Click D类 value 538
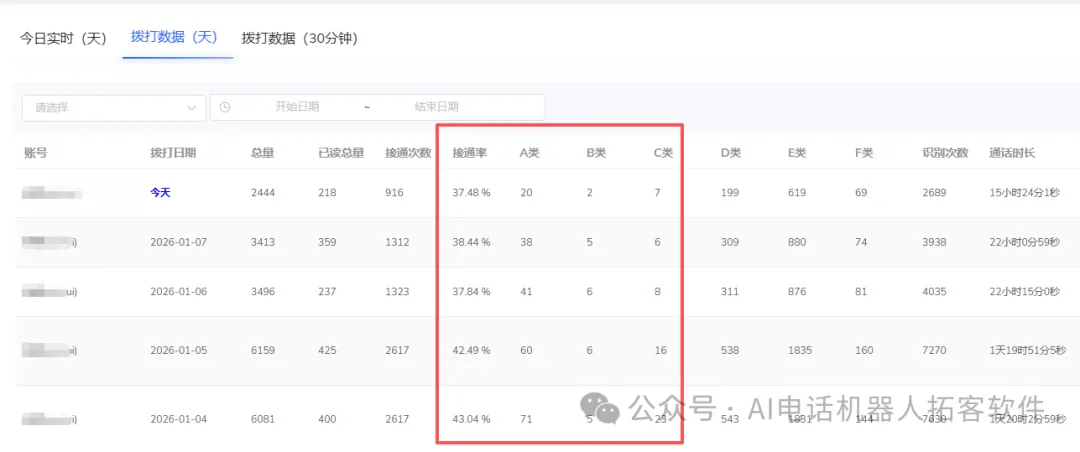This screenshot has height=452, width=1080. (x=730, y=351)
